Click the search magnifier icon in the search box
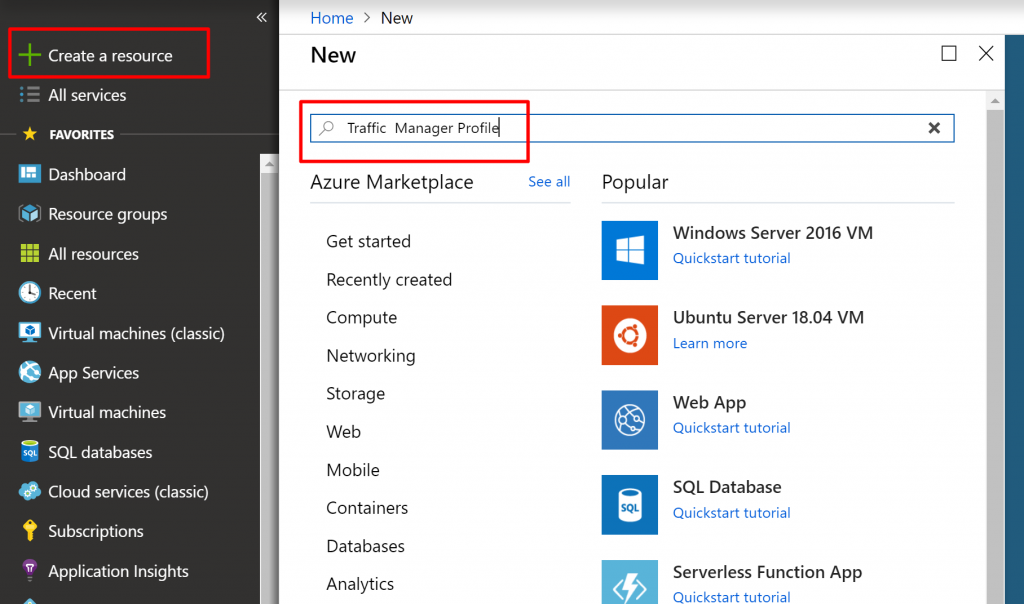This screenshot has width=1024, height=604. [327, 127]
